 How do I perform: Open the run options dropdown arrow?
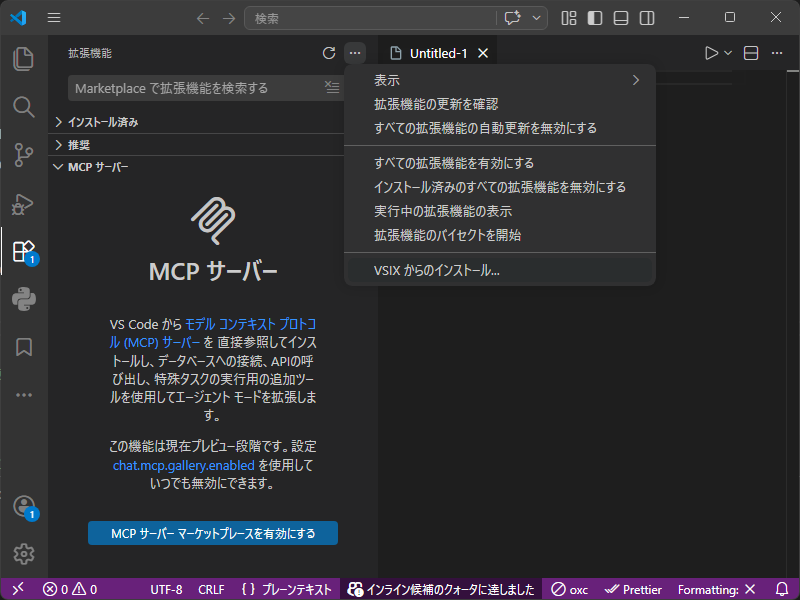(728, 53)
